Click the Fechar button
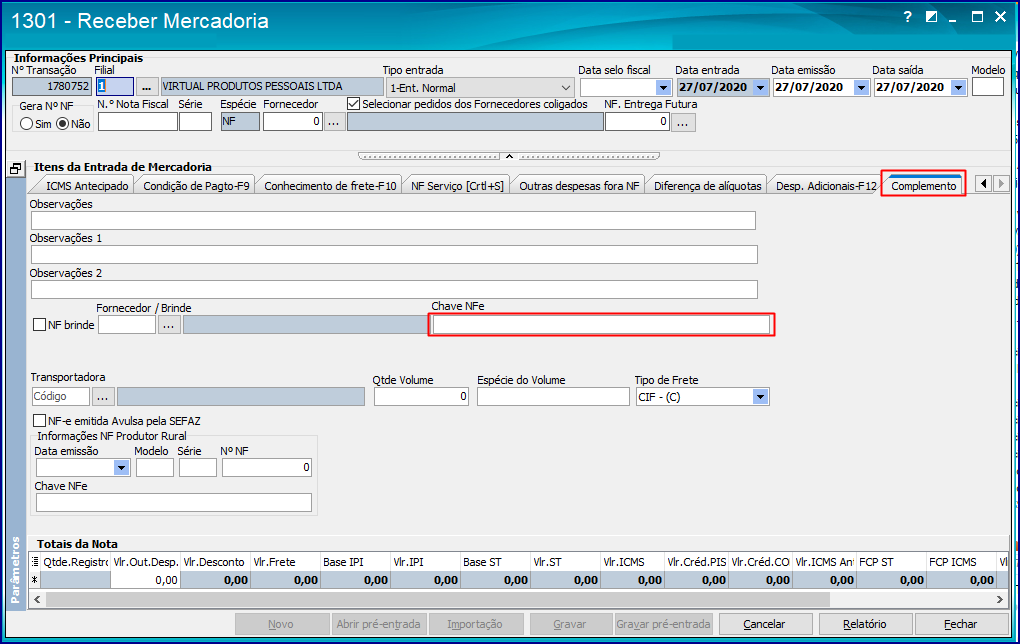Image resolution: width=1020 pixels, height=644 pixels. 961,624
